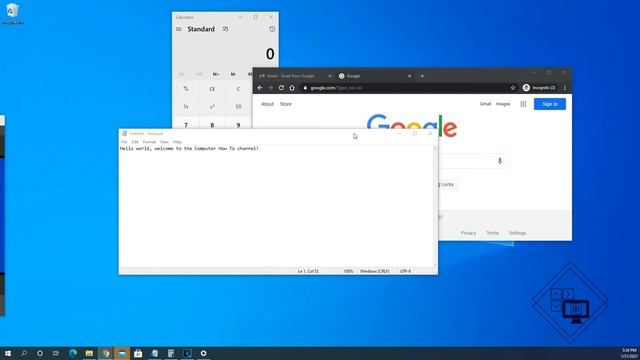The height and width of the screenshot is (360, 640).
Task: Click the Calculator x squared key
Action: tap(212, 107)
